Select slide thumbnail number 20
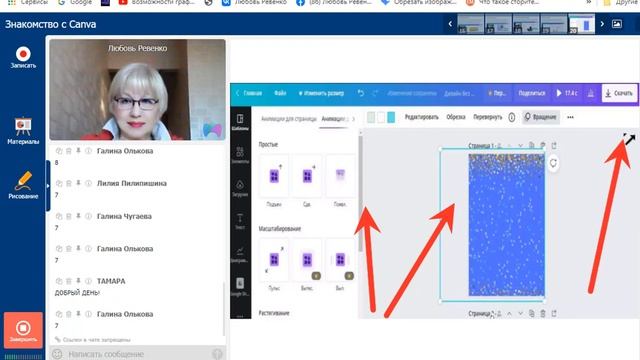The height and width of the screenshot is (360, 640). [582, 24]
